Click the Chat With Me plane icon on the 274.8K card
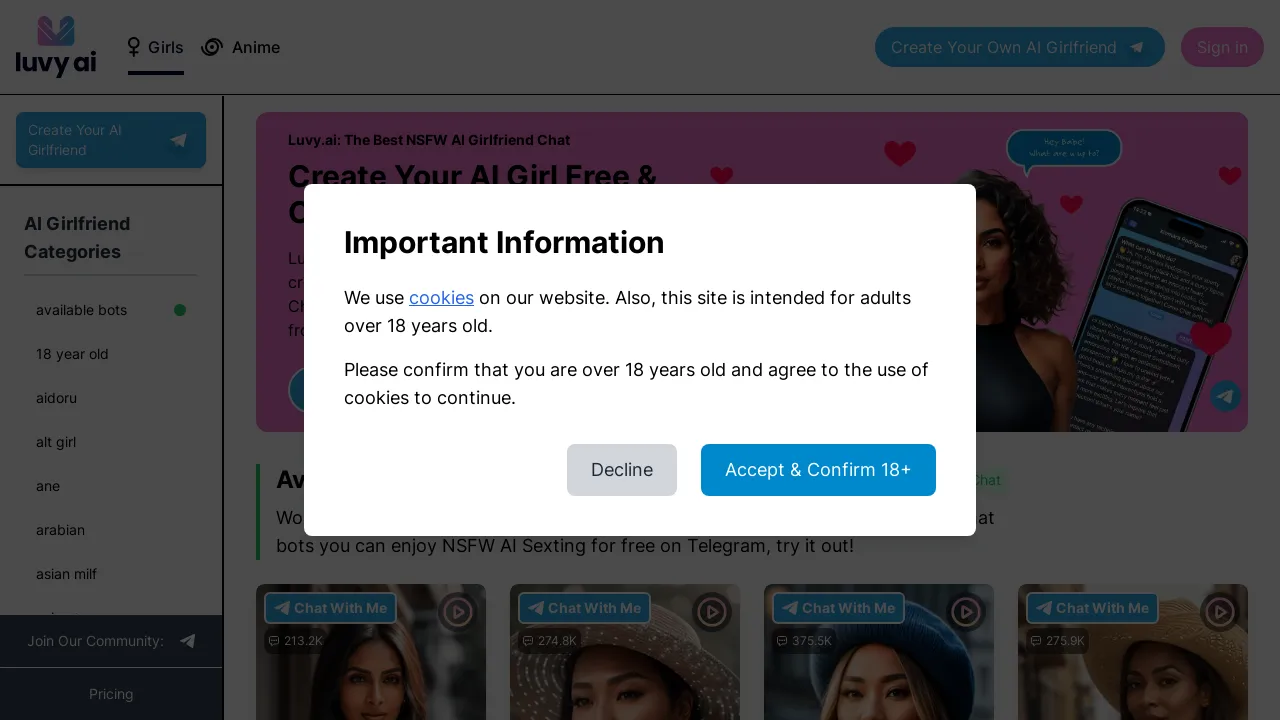The height and width of the screenshot is (720, 1280). 536,608
